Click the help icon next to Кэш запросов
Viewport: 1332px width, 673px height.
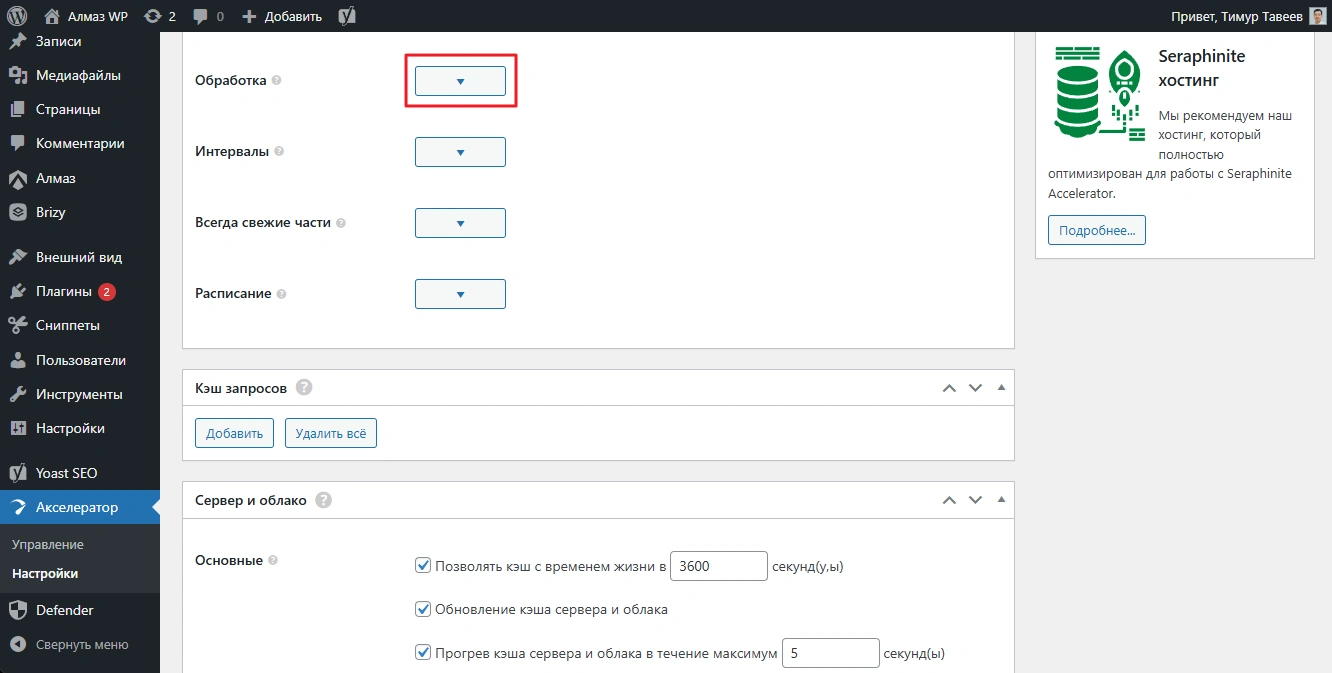(305, 388)
